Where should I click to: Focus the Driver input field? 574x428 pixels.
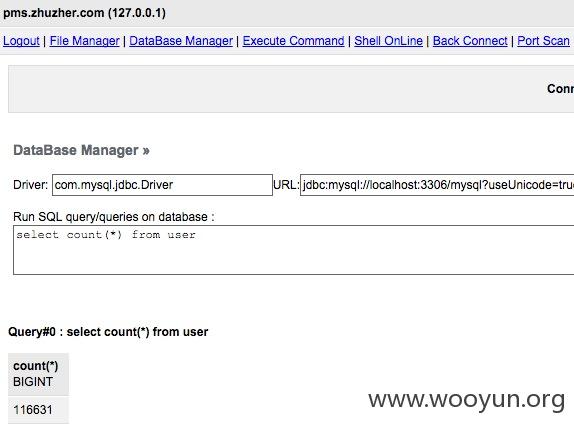pyautogui.click(x=162, y=185)
